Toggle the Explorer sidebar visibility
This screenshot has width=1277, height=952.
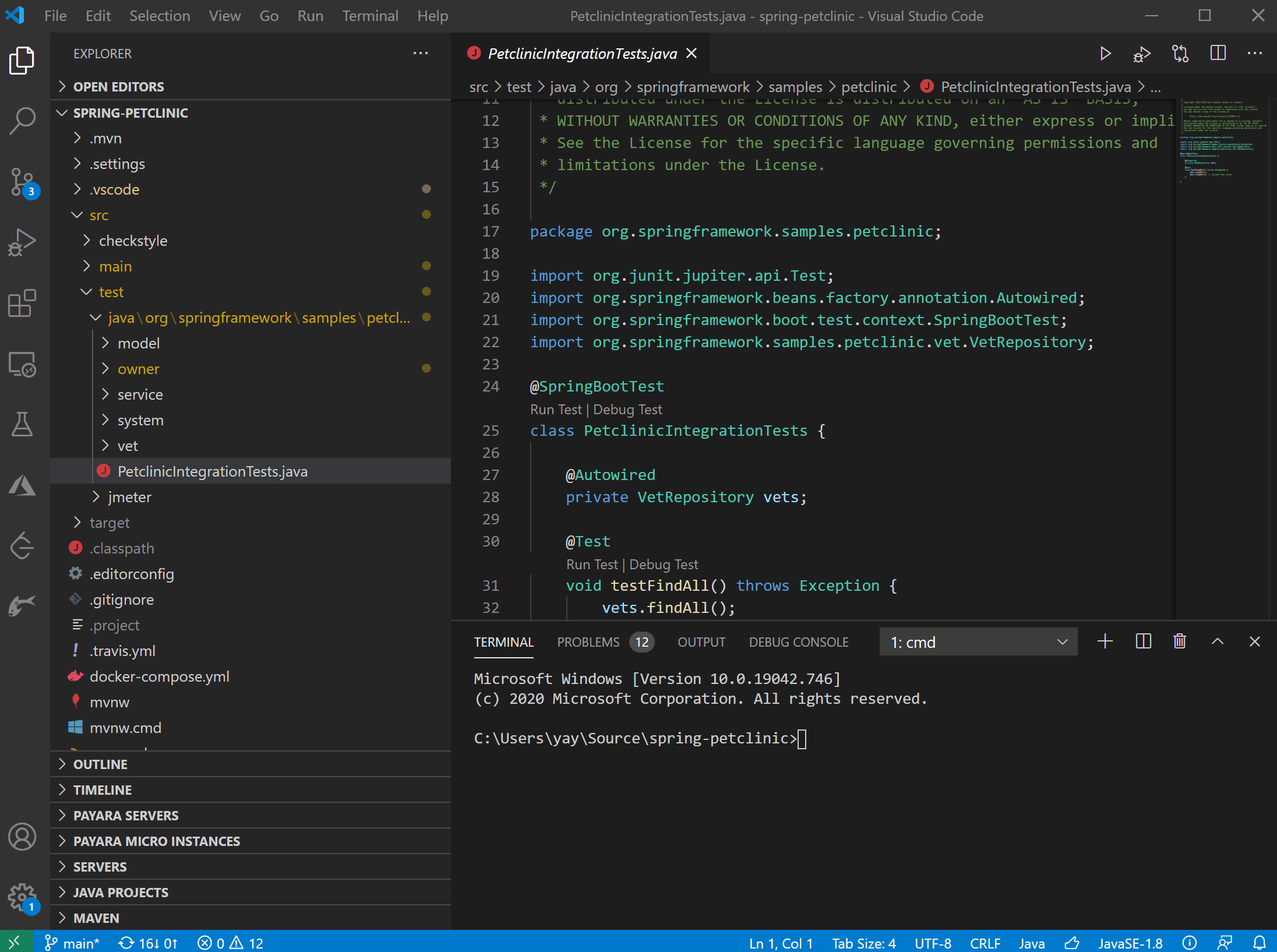pyautogui.click(x=22, y=60)
